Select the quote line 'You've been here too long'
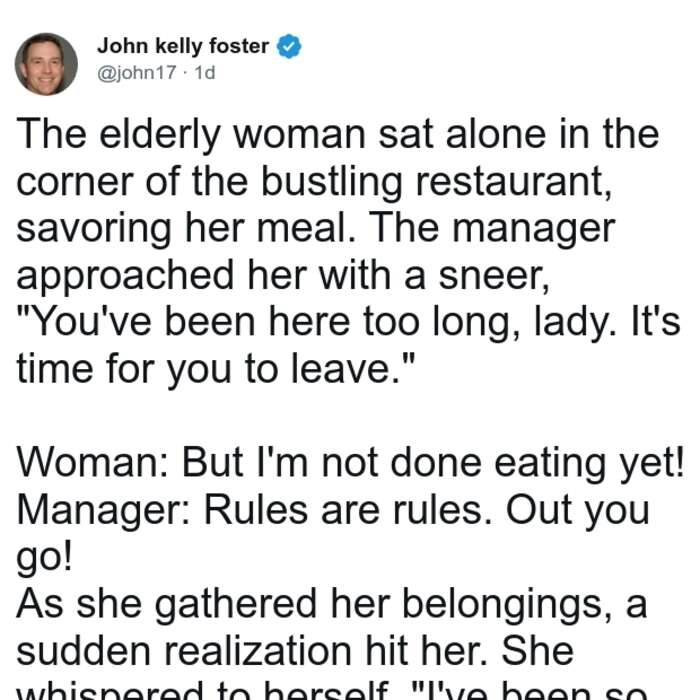Image resolution: width=700 pixels, height=700 pixels. 348,322
